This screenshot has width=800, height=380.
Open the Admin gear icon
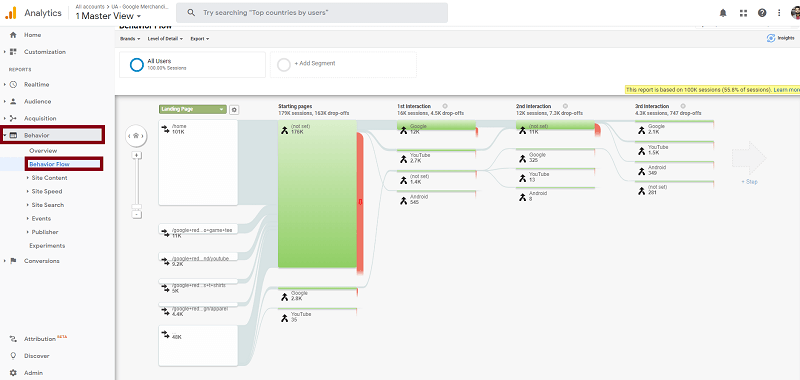coord(13,373)
